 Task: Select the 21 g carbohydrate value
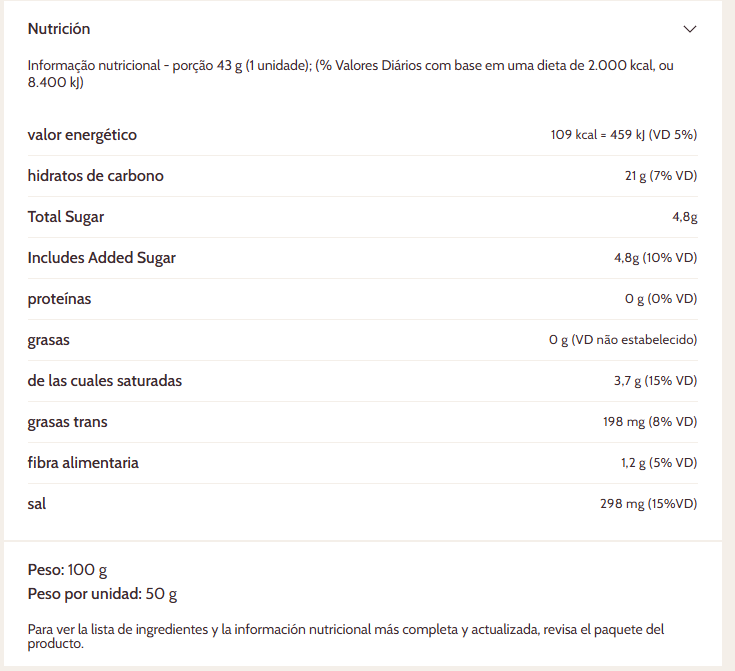coord(660,176)
